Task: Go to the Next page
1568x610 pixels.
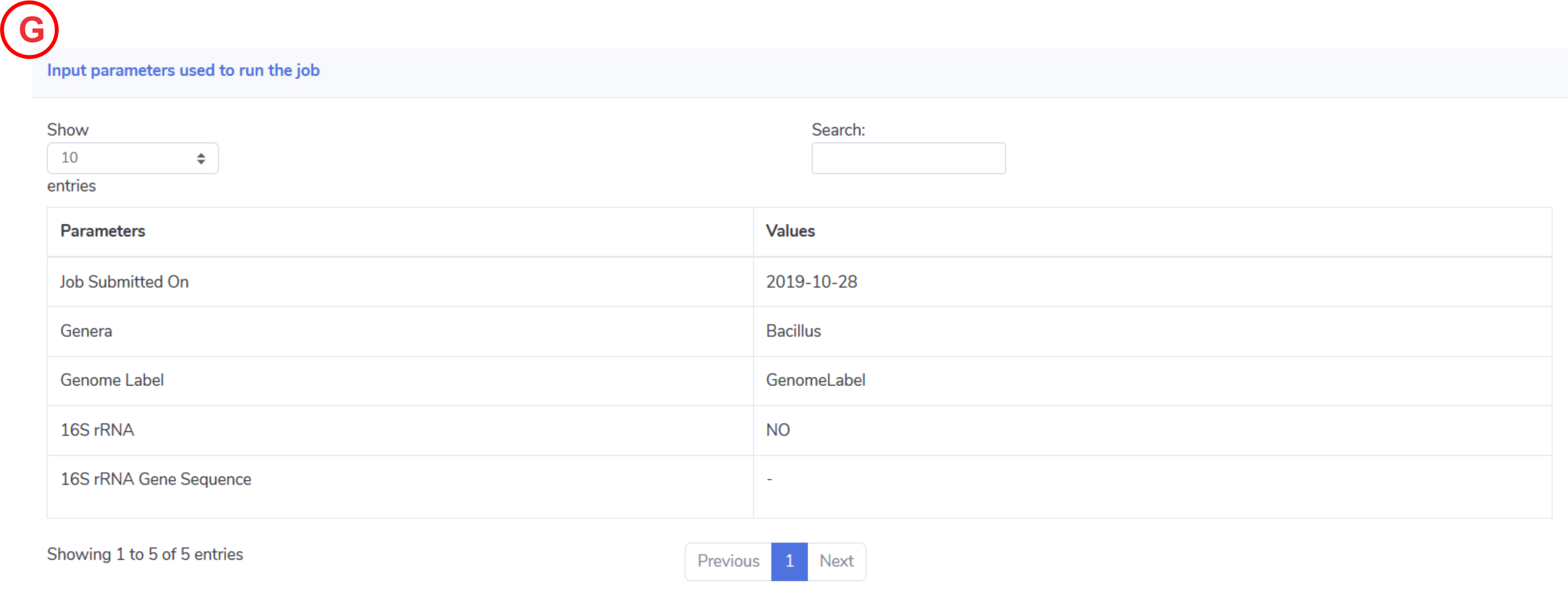Action: (x=836, y=562)
